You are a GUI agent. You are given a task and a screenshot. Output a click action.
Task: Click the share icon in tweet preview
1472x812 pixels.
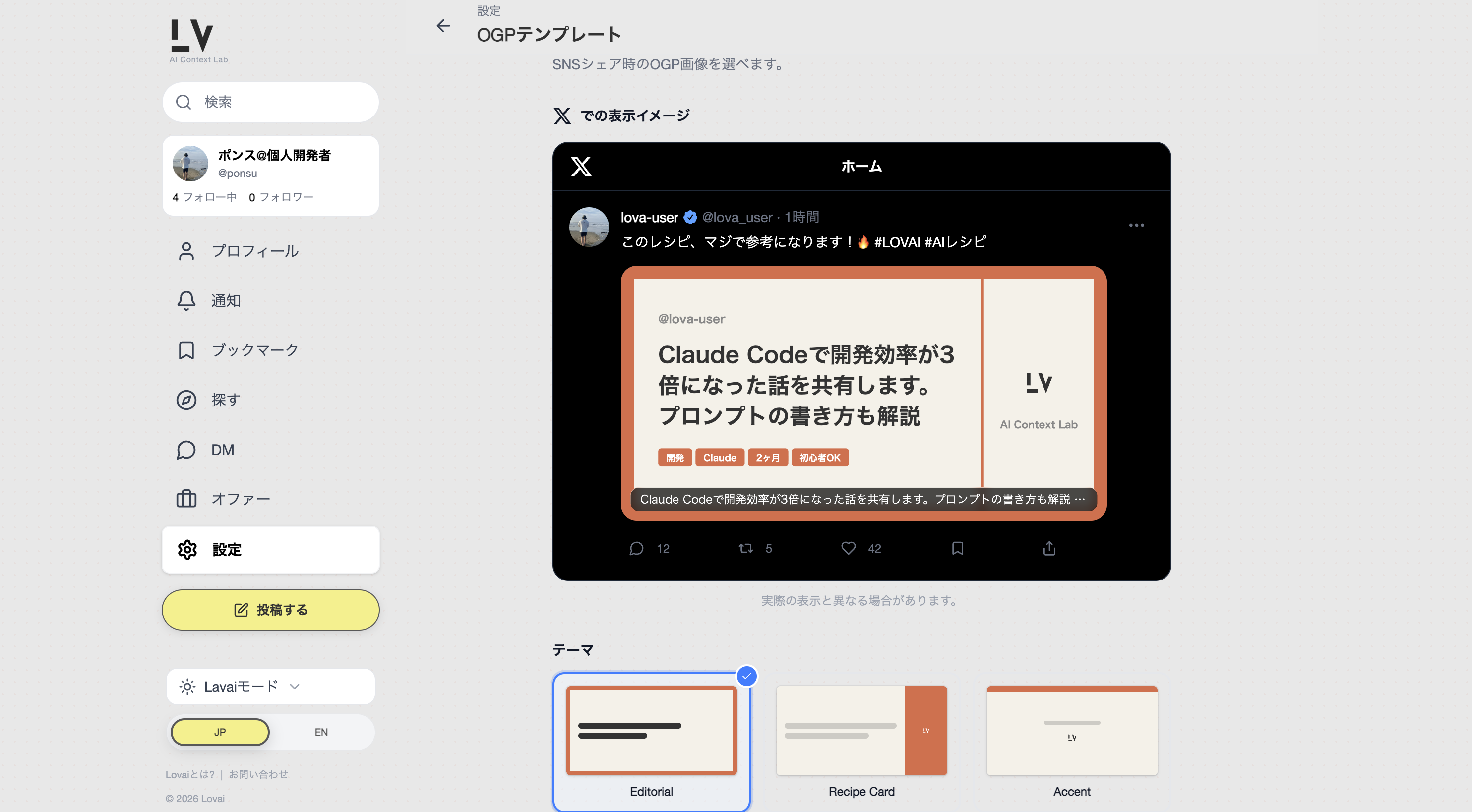click(1048, 548)
